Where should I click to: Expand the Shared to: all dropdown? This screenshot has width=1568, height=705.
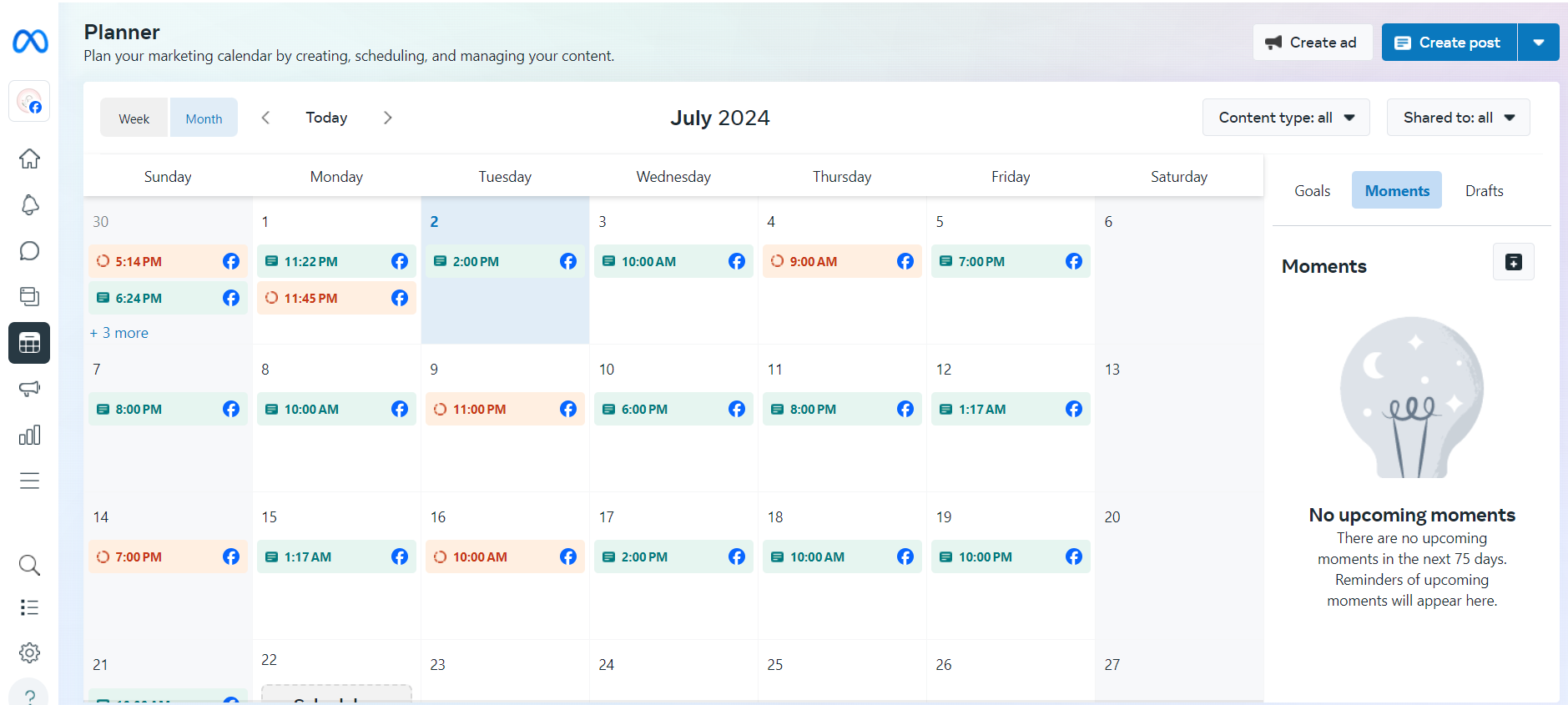coord(1458,118)
